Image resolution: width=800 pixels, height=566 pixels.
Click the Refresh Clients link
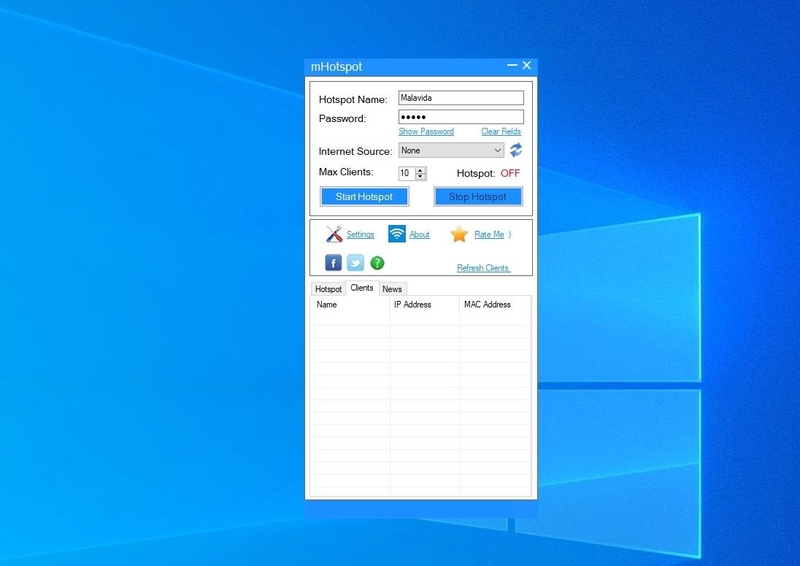(483, 268)
